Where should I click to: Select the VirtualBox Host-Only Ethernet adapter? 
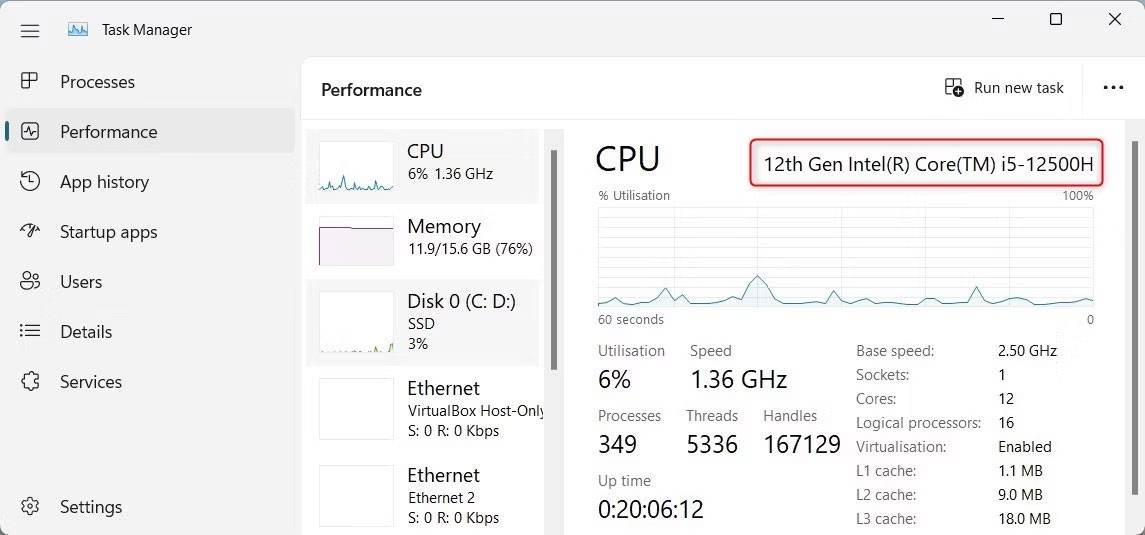(x=356, y=408)
